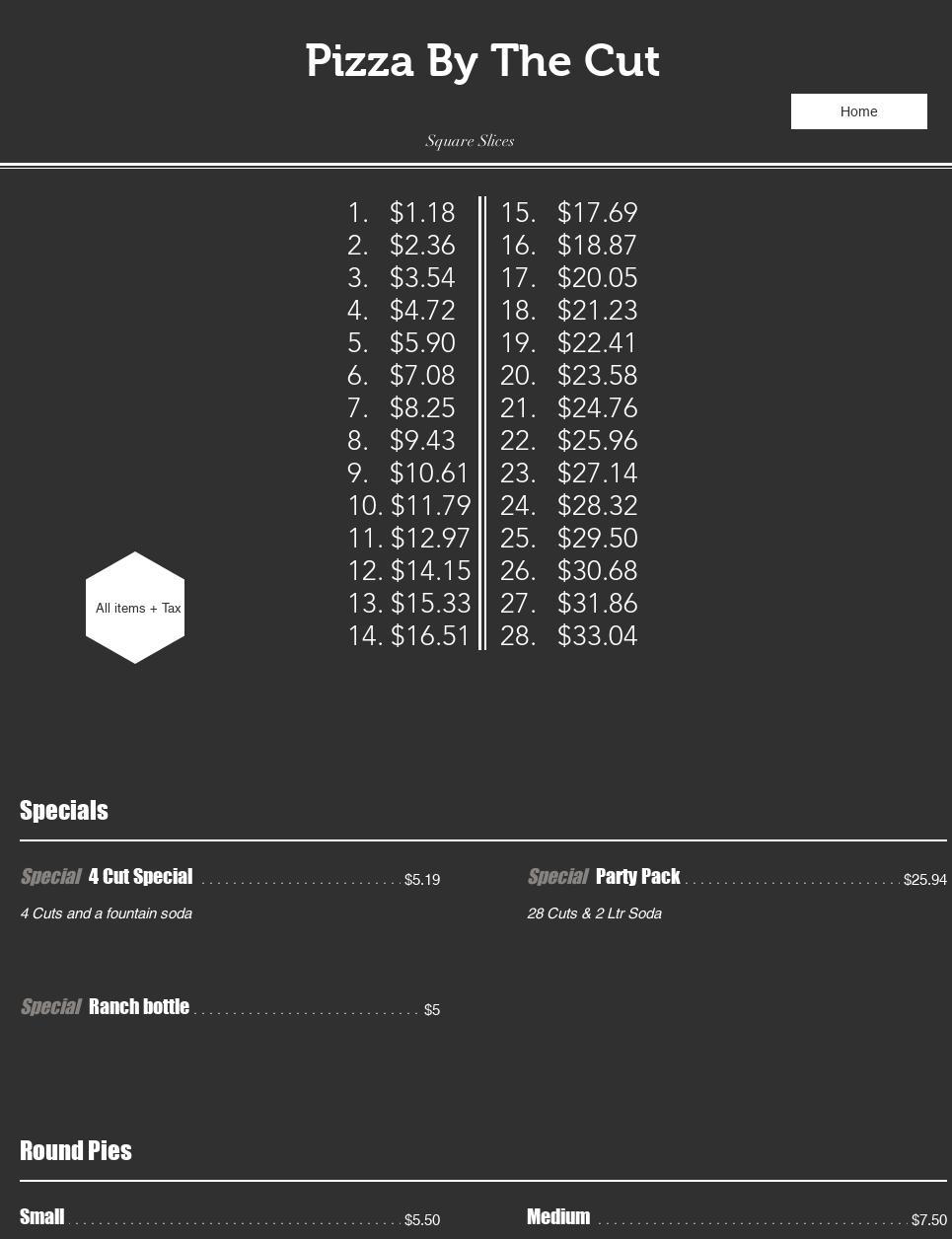Click the $5 Ranch bottle price

click(x=431, y=1010)
